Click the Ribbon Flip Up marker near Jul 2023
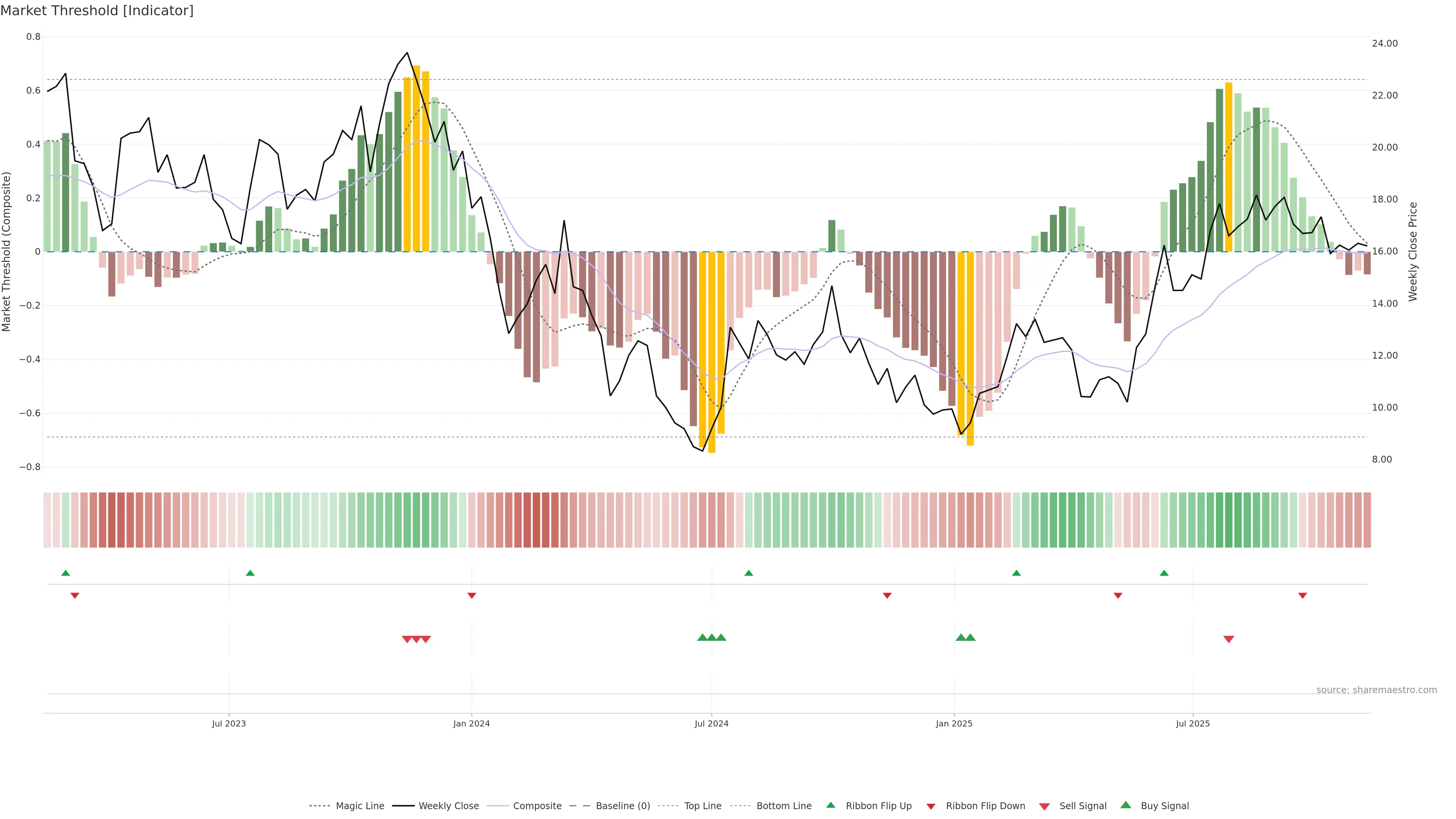The width and height of the screenshot is (1456, 819). (250, 573)
